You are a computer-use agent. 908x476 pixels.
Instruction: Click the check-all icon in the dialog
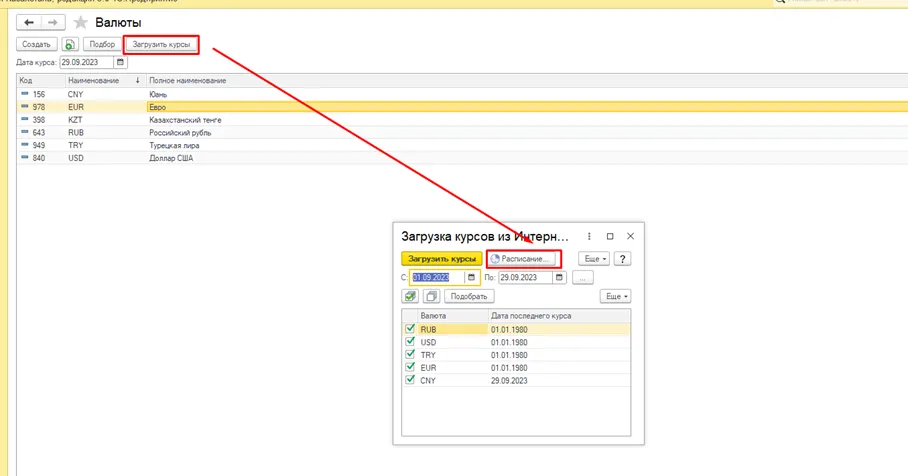coord(410,296)
